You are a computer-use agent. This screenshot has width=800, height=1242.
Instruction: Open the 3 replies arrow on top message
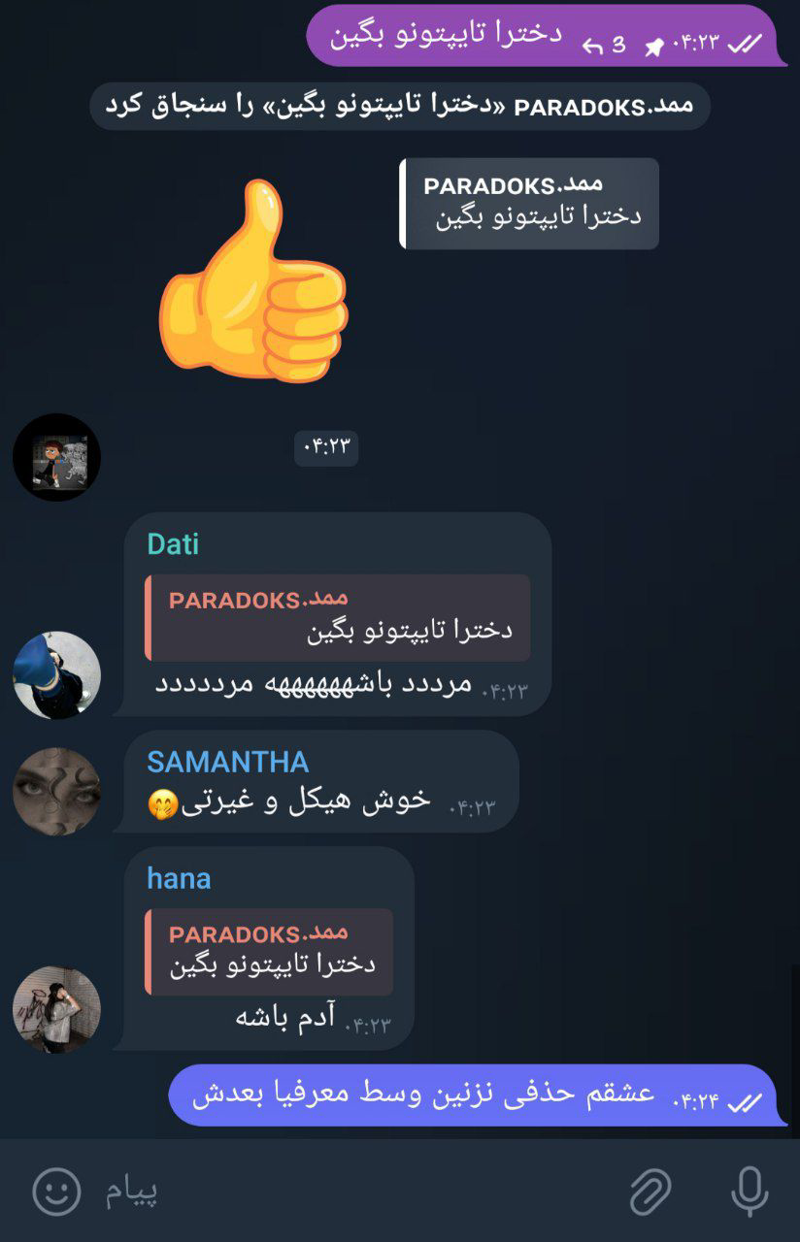[605, 44]
